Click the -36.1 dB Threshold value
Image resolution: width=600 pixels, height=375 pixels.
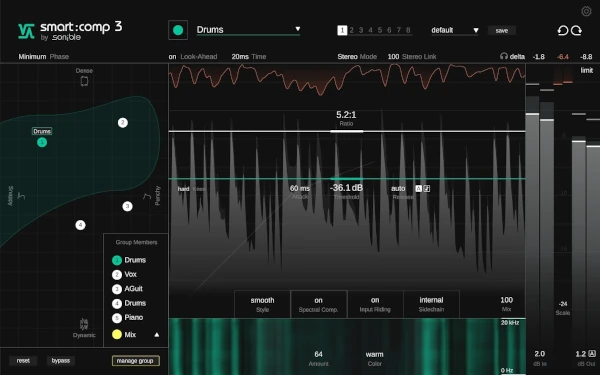pyautogui.click(x=346, y=188)
